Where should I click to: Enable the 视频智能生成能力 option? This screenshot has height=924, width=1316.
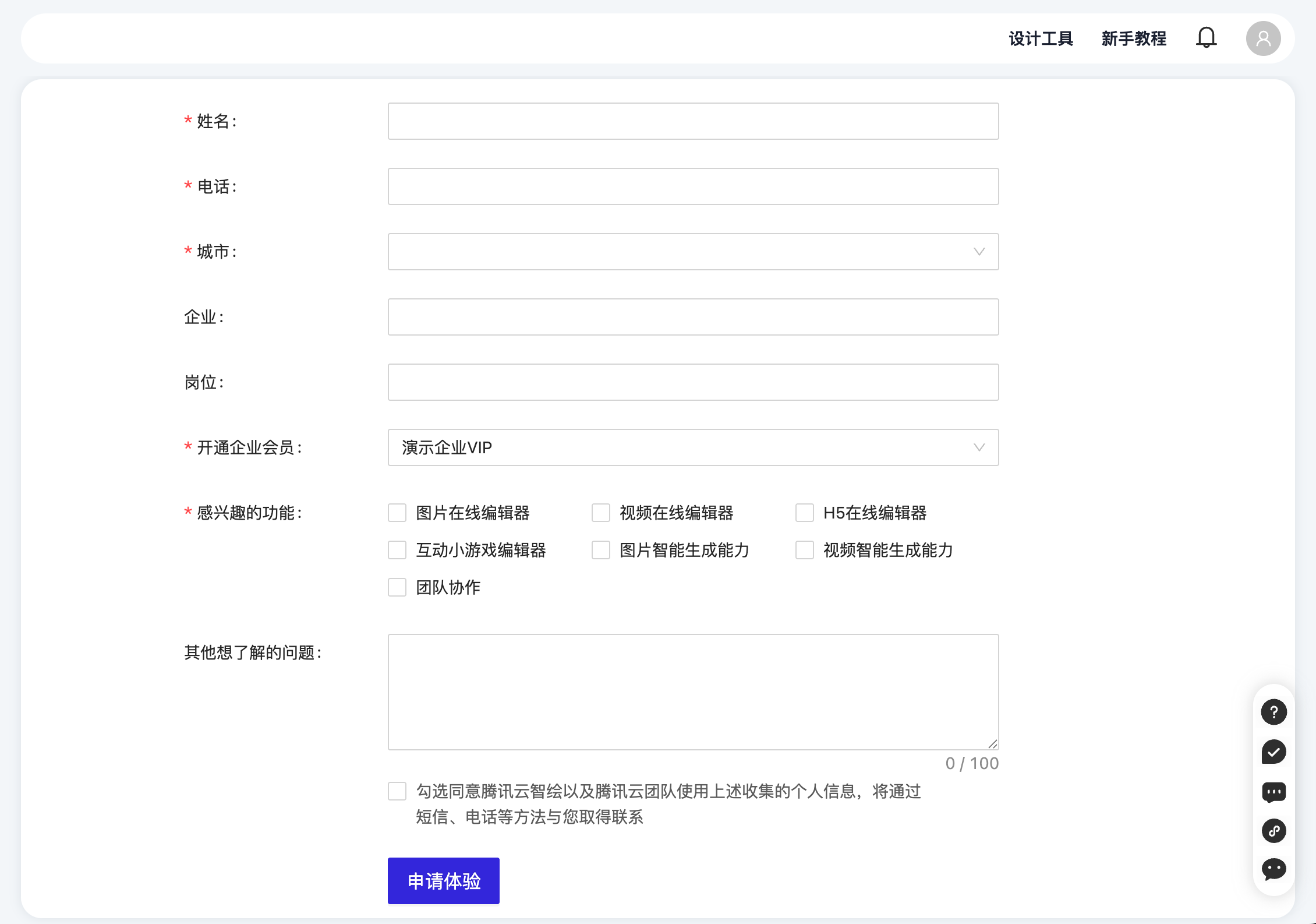(805, 550)
